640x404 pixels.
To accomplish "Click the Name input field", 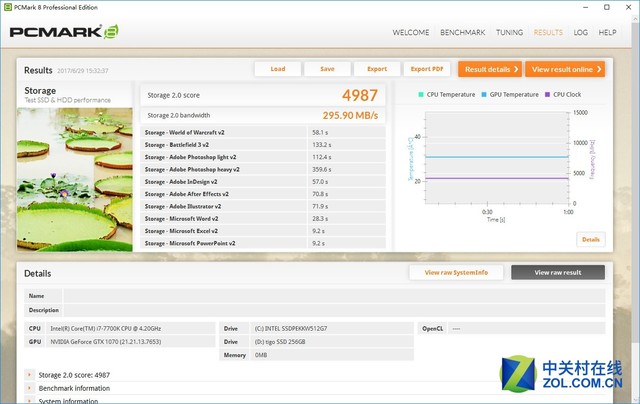I will click(334, 296).
